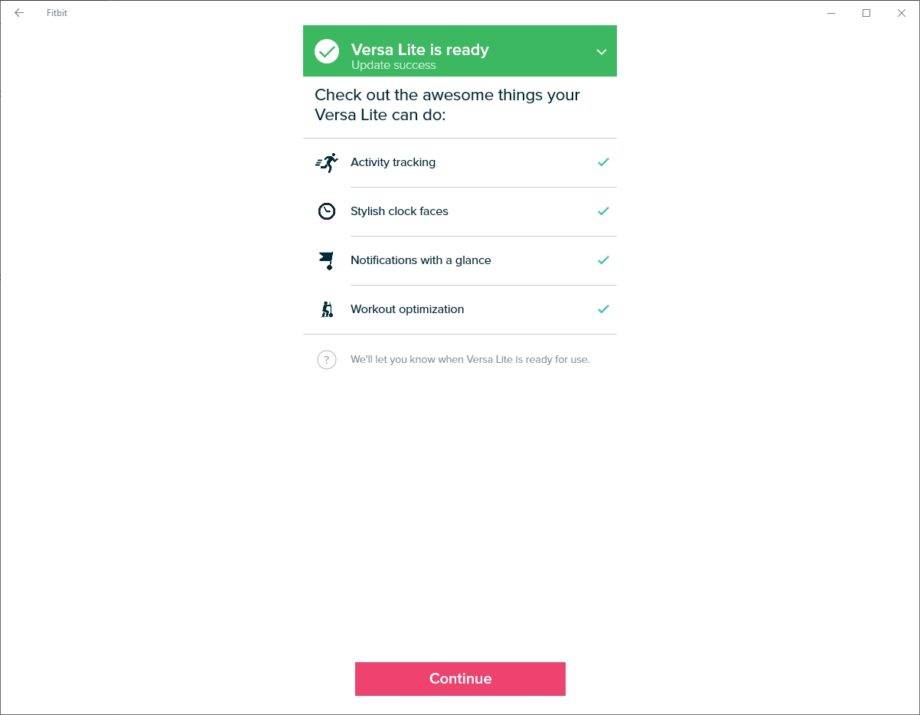920x715 pixels.
Task: Click the checkmark next to Activity tracking
Action: click(603, 162)
